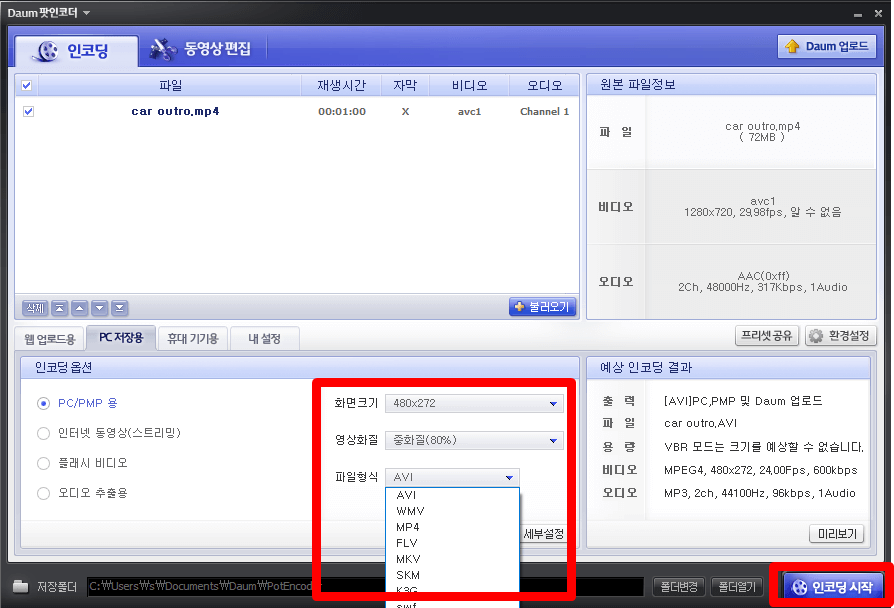
Task: Open 환경설정 settings with gear icon
Action: [x=840, y=335]
